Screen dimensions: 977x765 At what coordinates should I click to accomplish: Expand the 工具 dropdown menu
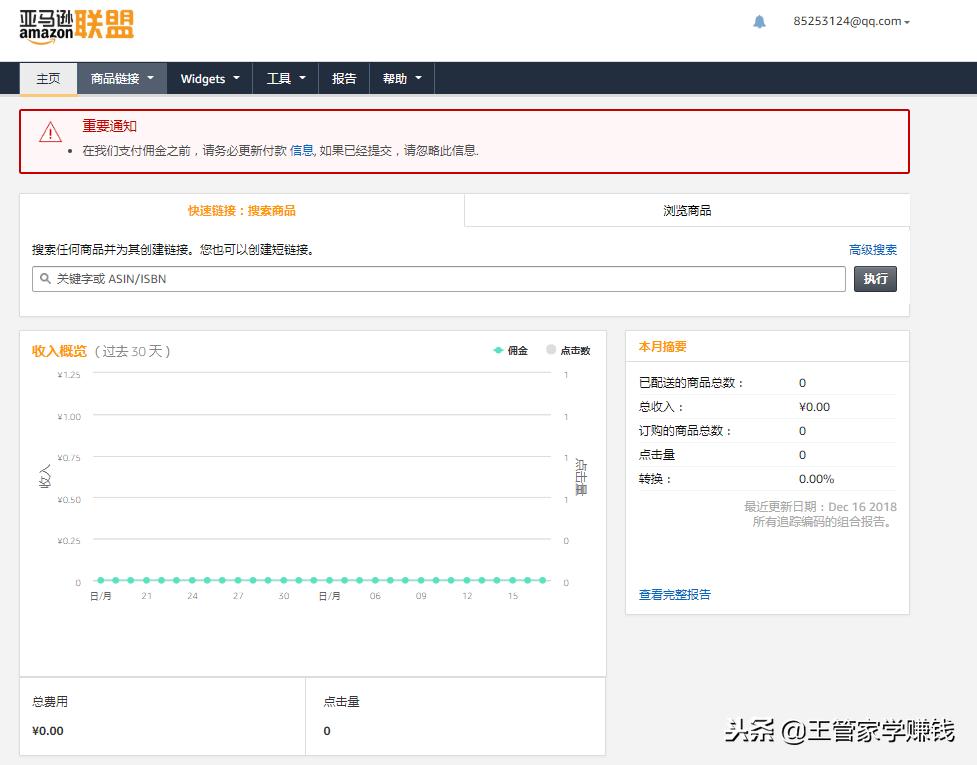pyautogui.click(x=285, y=77)
